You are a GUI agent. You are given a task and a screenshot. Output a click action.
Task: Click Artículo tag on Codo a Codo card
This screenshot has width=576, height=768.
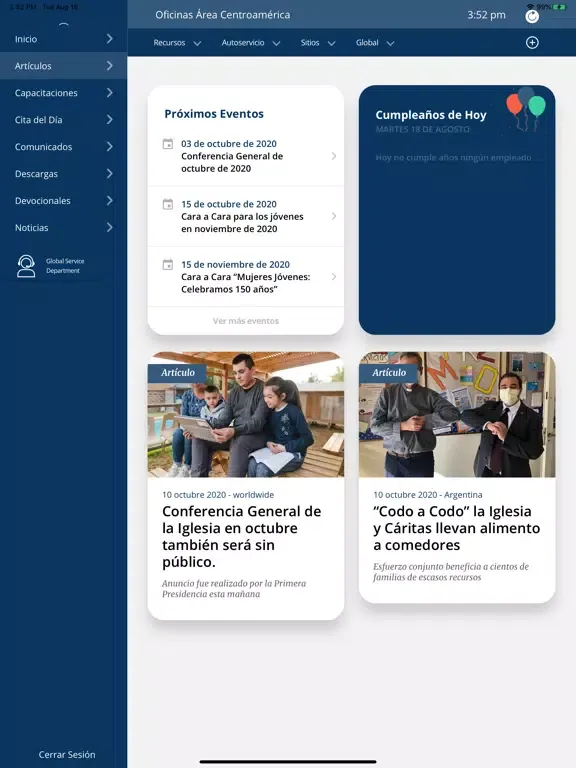click(389, 373)
